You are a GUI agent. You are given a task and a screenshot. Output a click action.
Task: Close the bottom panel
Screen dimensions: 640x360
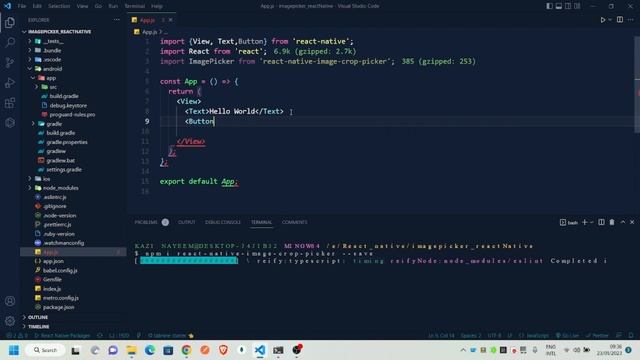[x=632, y=222]
